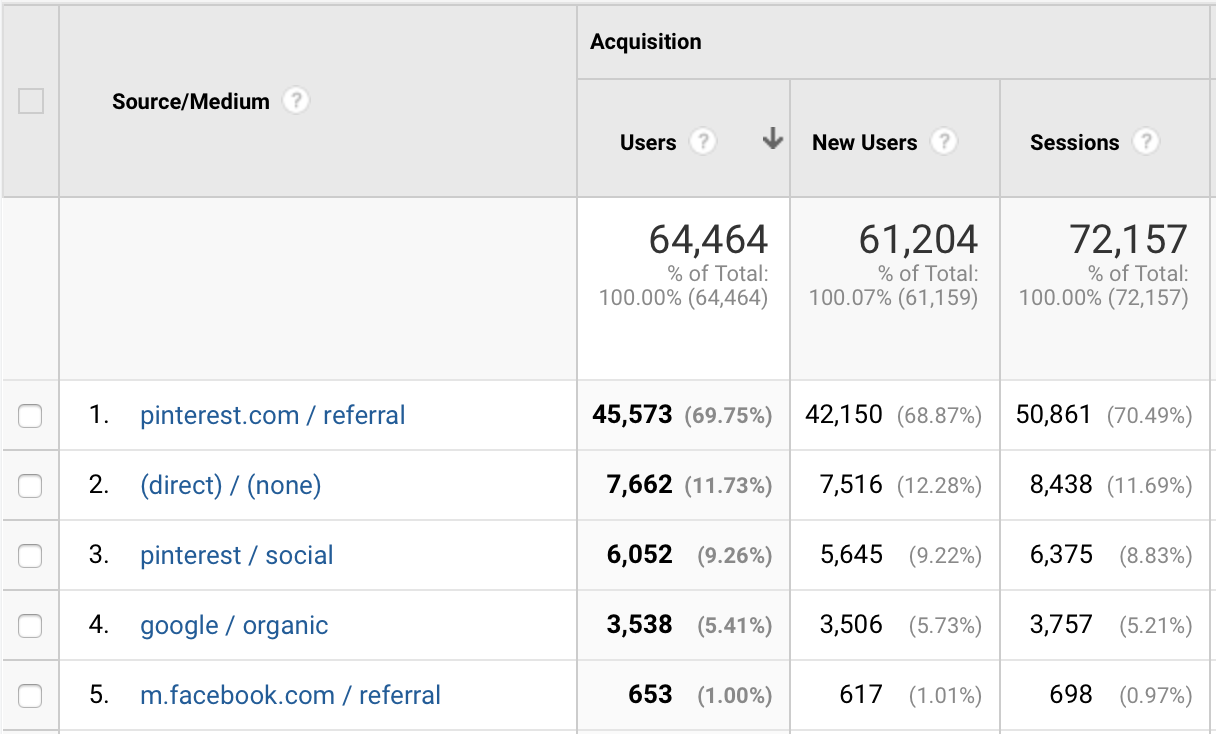Click the Users column sort arrow

click(x=772, y=141)
